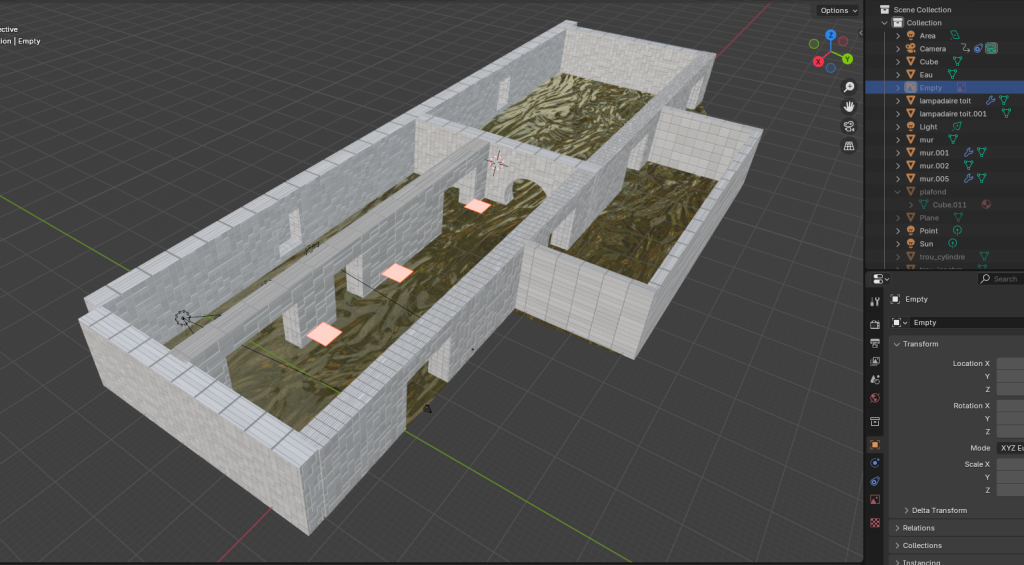Expand the Delta Transform section
Viewport: 1024px width, 565px height.
pyautogui.click(x=939, y=510)
